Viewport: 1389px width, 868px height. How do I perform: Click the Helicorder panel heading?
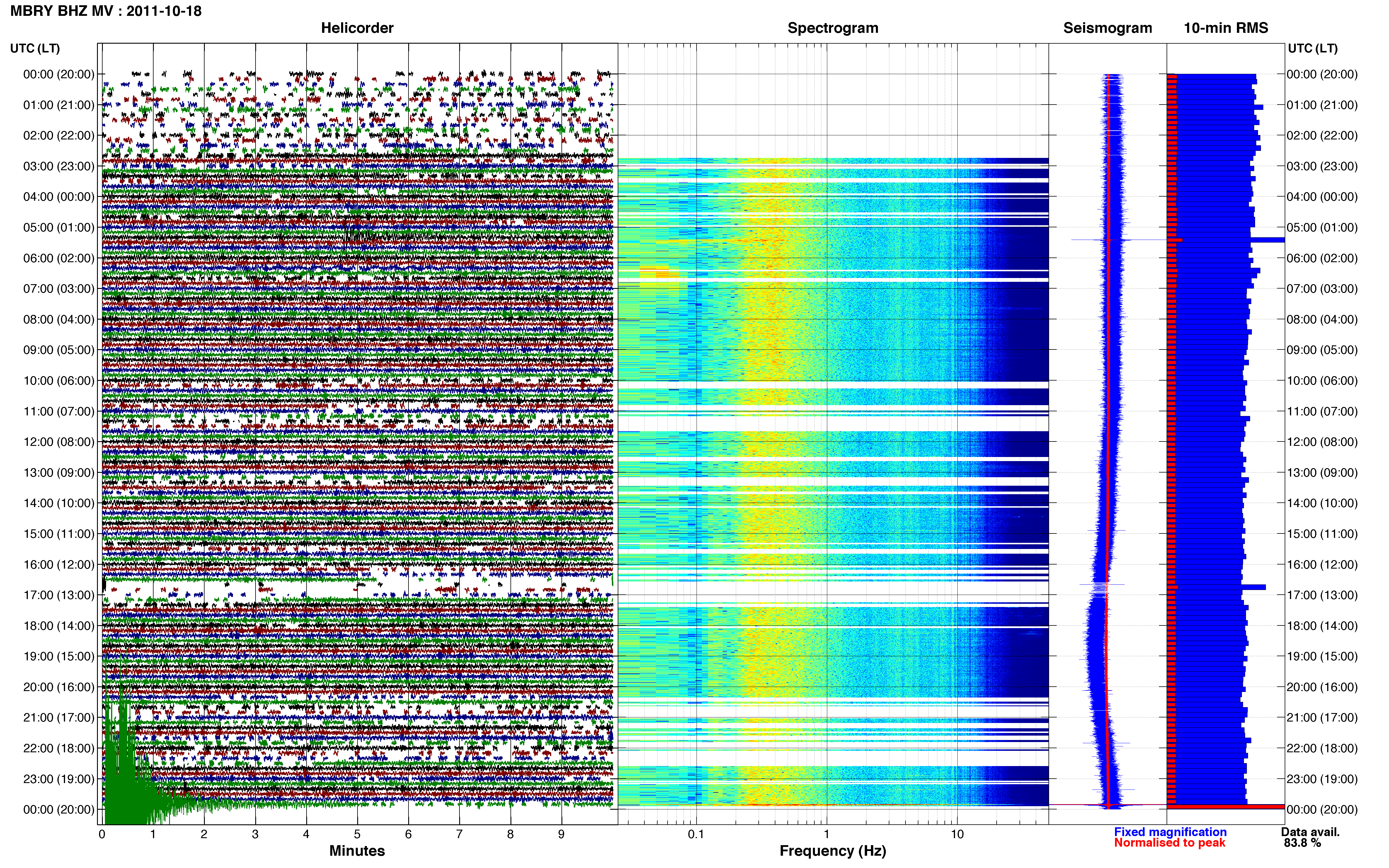click(357, 28)
